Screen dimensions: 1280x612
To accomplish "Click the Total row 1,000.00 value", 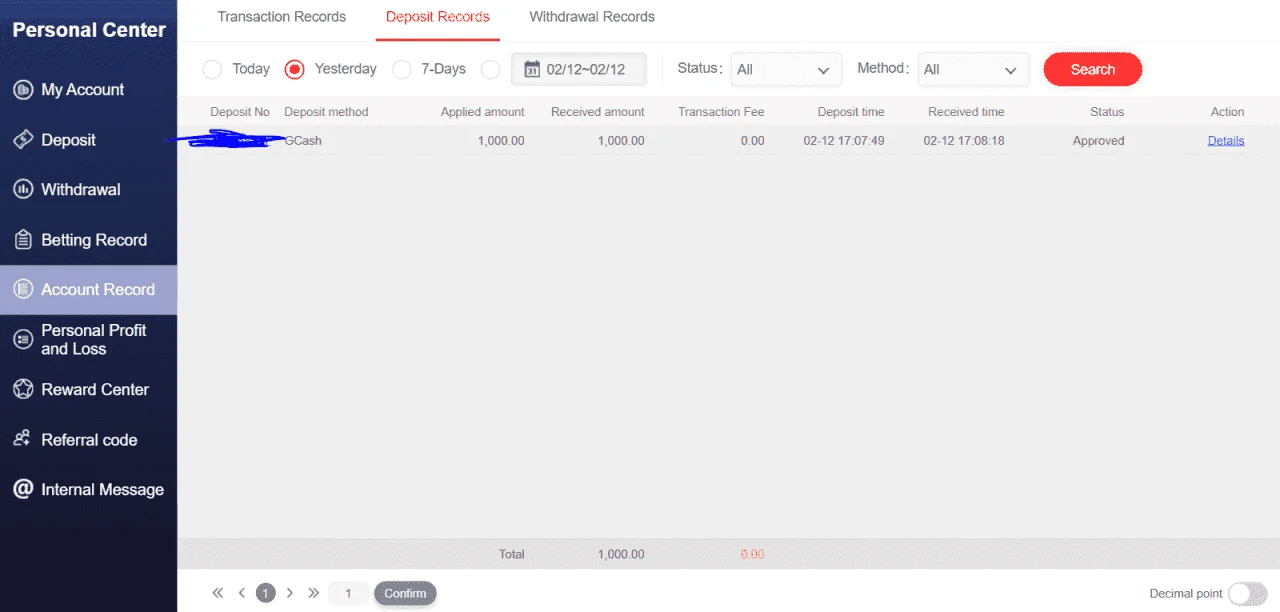I will [x=621, y=554].
